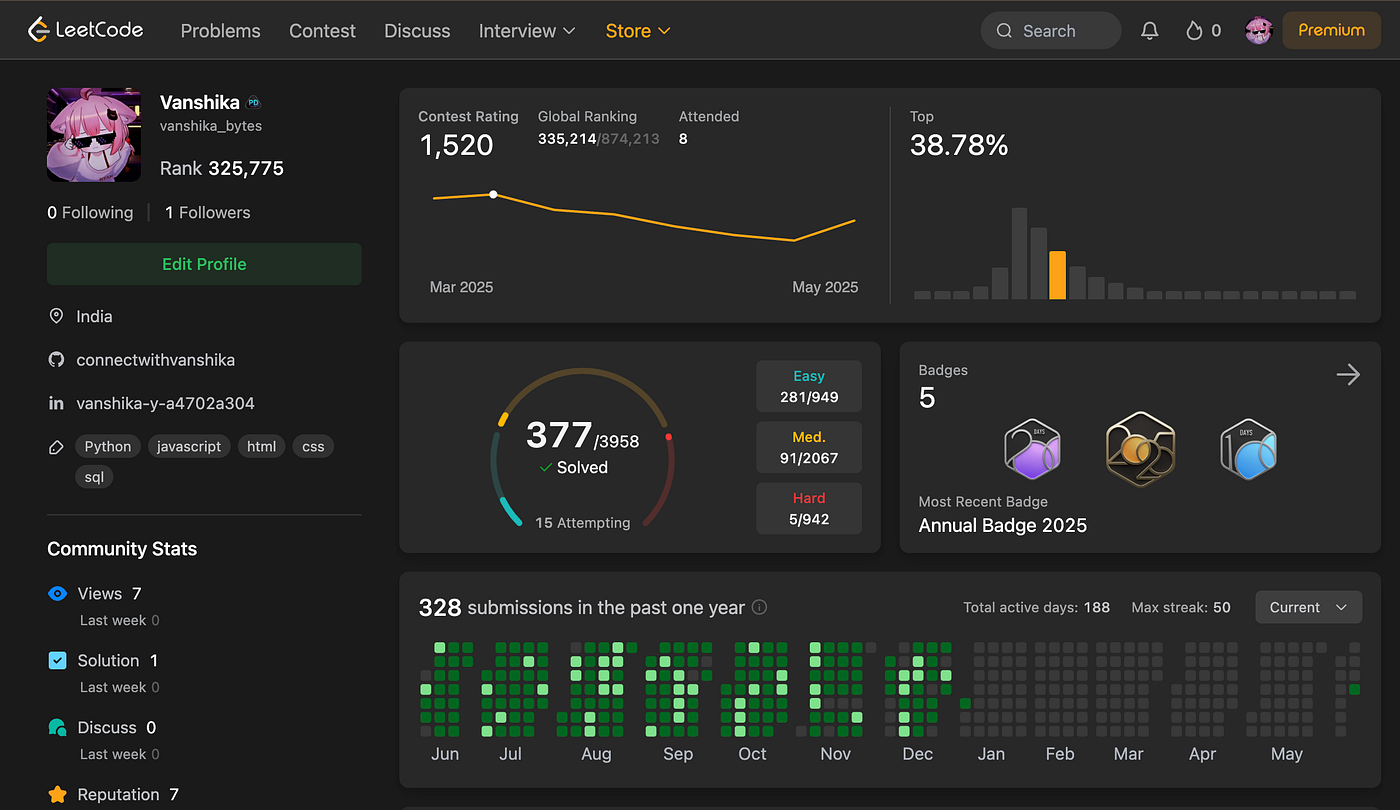Click the Contest Rating value 1,520

pyautogui.click(x=456, y=145)
